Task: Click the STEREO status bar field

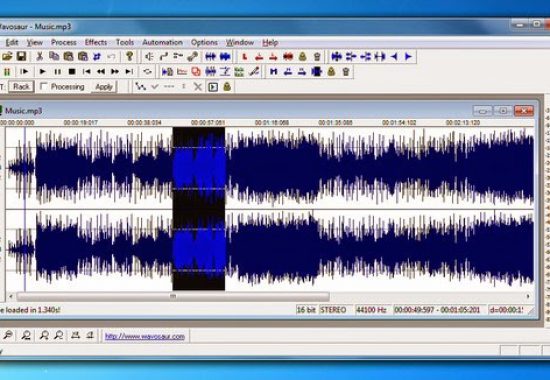Action: [333, 310]
